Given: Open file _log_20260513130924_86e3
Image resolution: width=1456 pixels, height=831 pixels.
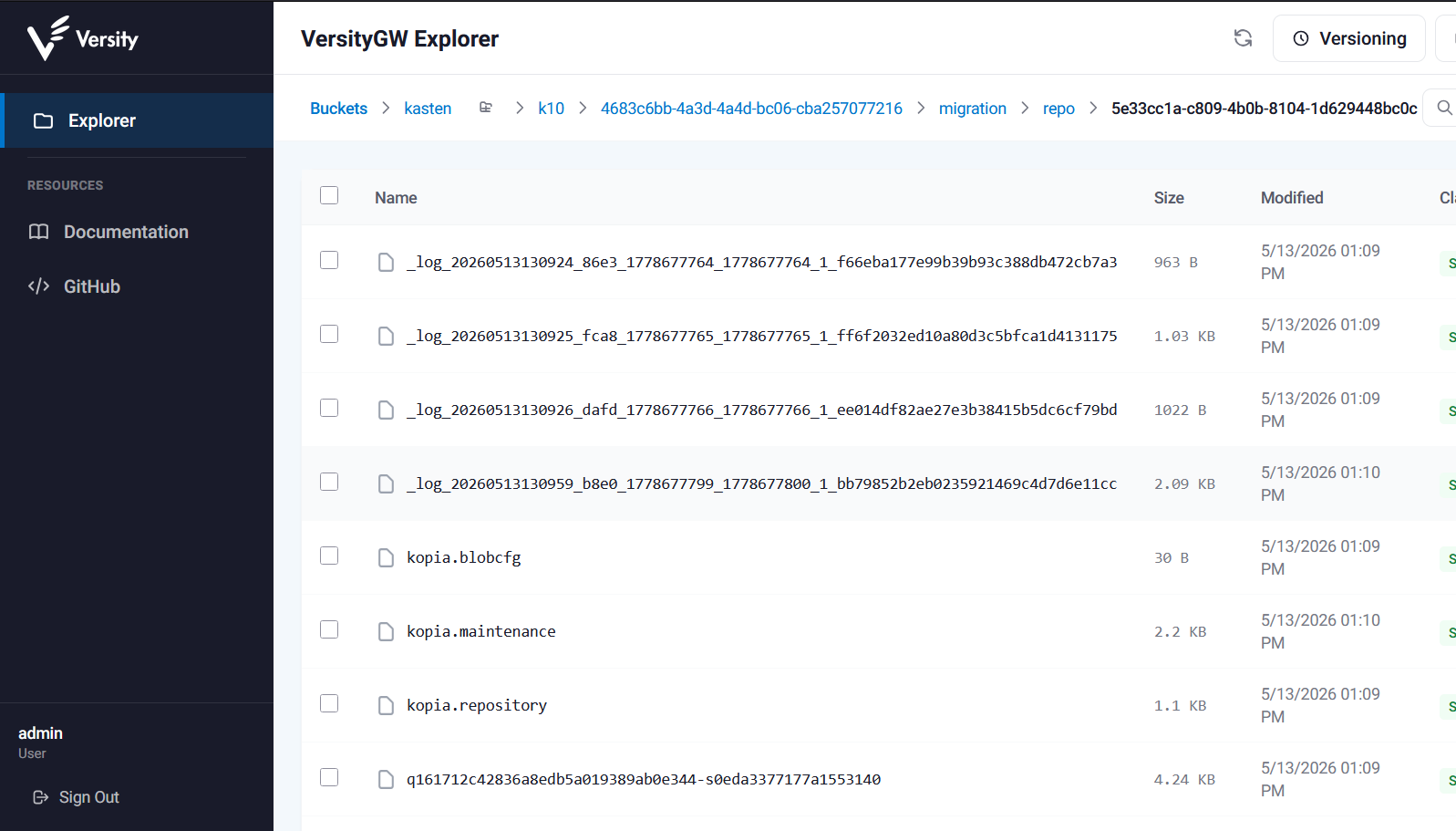Looking at the screenshot, I should [x=762, y=263].
